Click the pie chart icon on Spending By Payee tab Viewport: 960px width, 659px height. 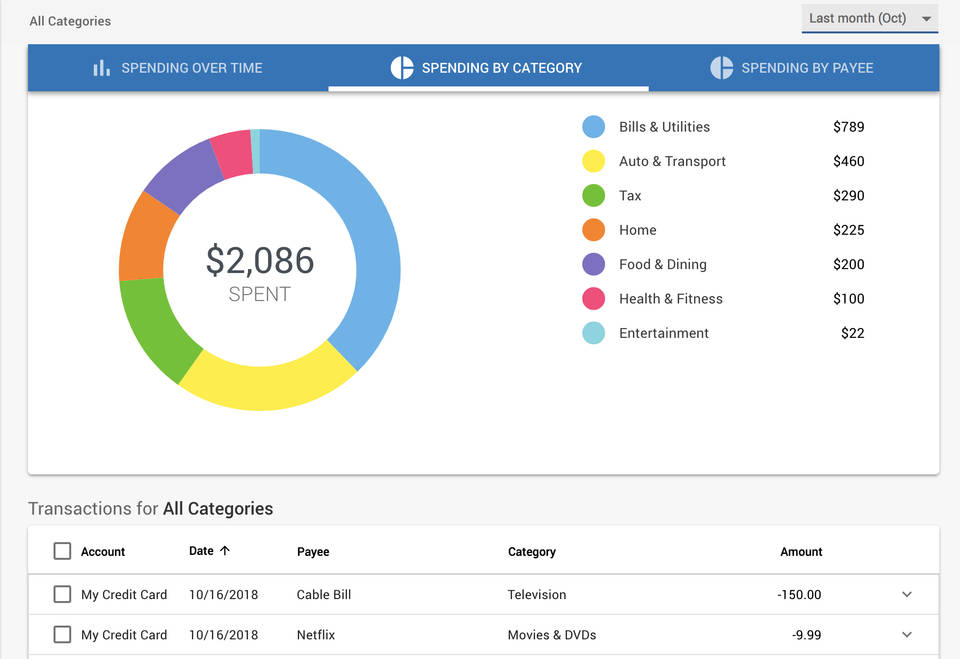[x=722, y=67]
